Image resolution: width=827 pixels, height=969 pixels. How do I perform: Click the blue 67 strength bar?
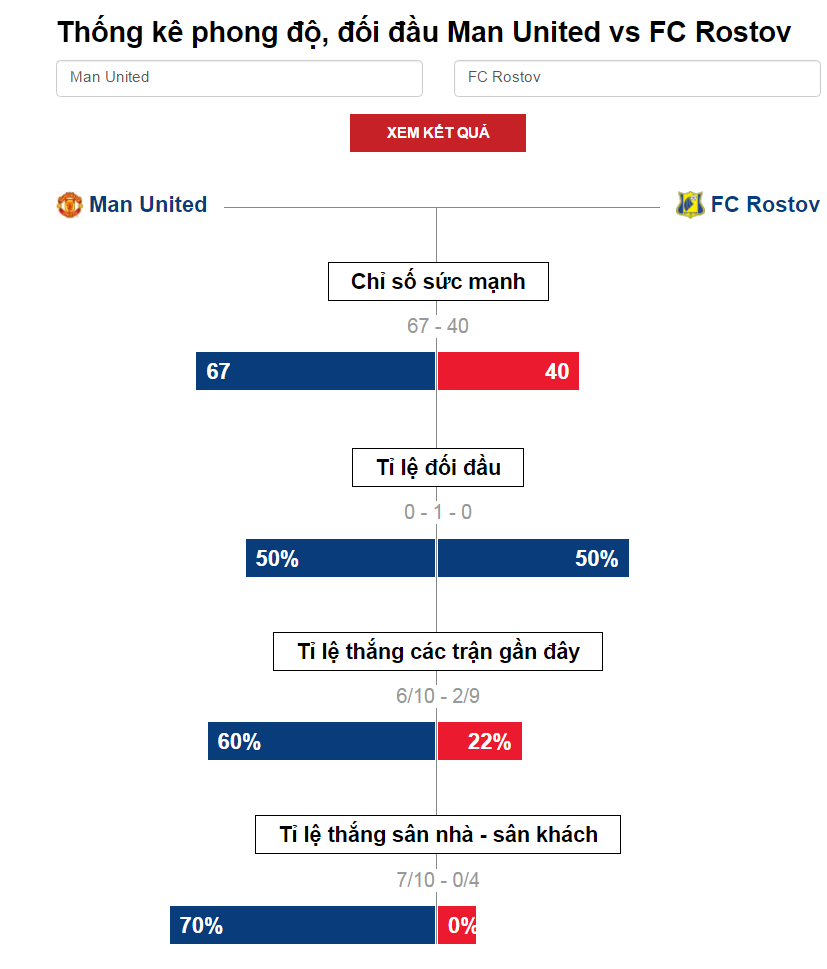coord(315,371)
